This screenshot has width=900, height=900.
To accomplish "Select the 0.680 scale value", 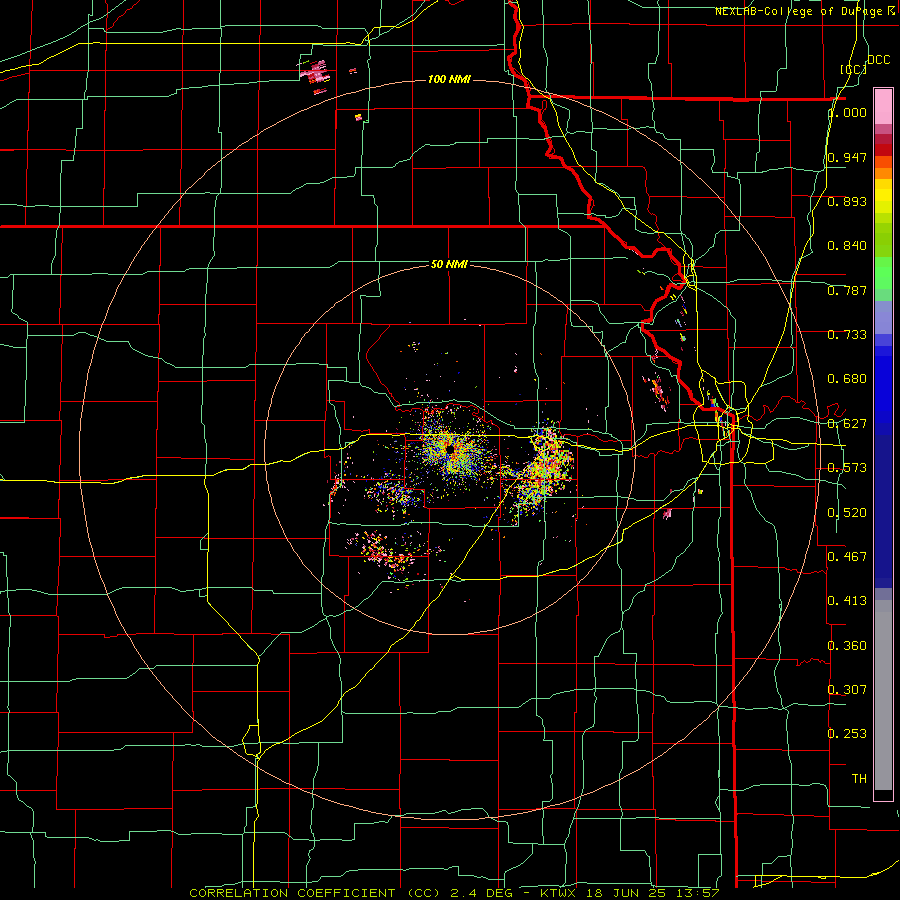I will pyautogui.click(x=847, y=379).
